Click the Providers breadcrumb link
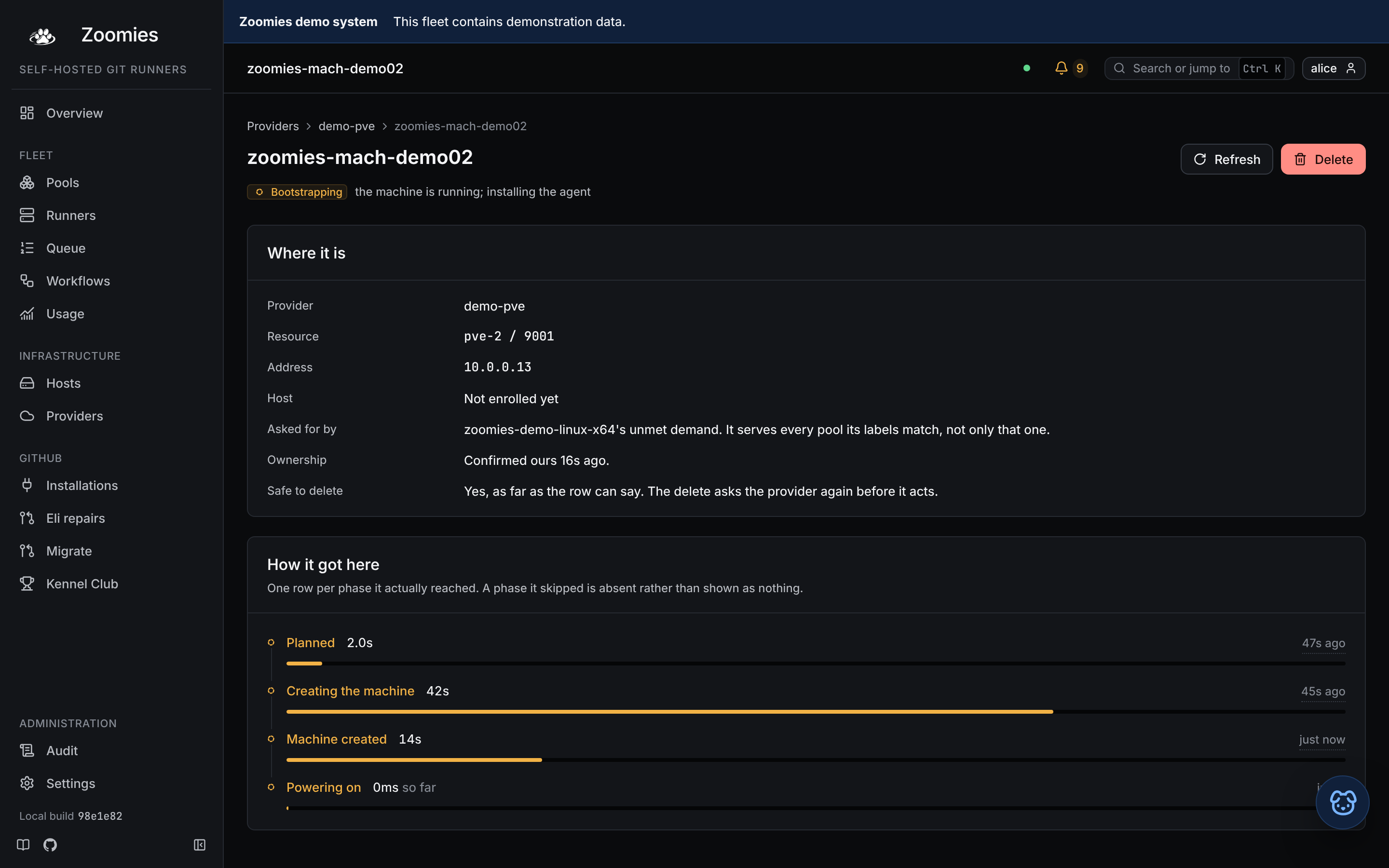Screen dimensions: 1389x868 272,126
